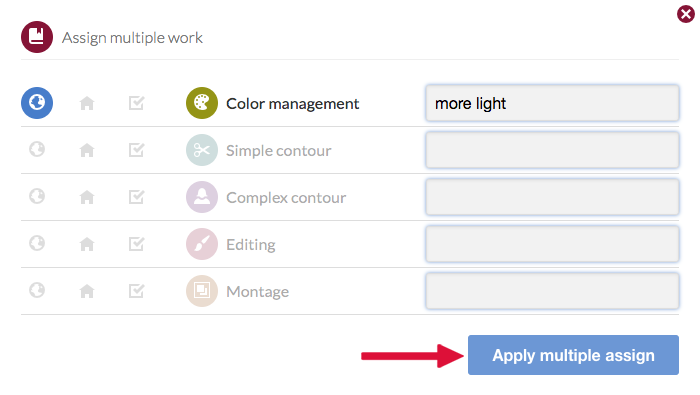Click the house icon in Color management row

(87, 104)
